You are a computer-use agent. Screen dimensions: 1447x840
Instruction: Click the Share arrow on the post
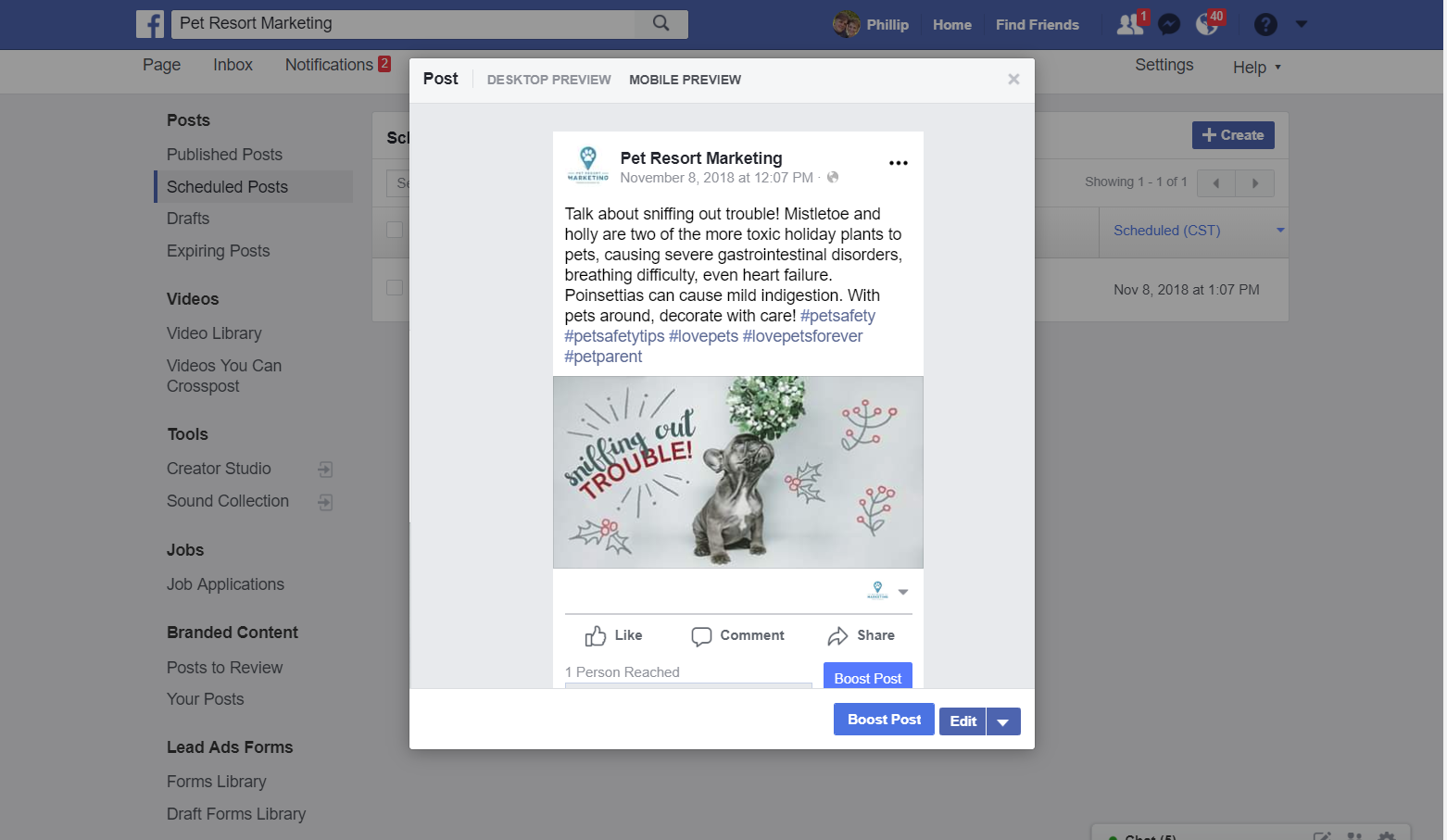[837, 635]
